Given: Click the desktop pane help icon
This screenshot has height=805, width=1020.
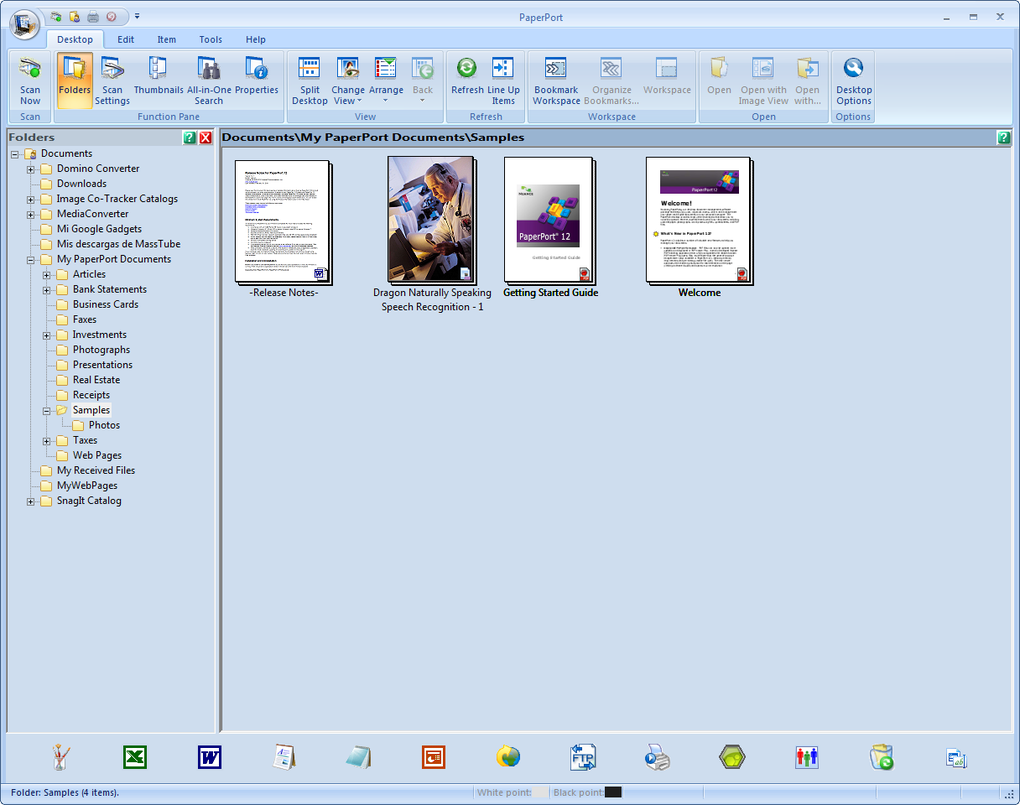Looking at the screenshot, I should coord(1004,137).
